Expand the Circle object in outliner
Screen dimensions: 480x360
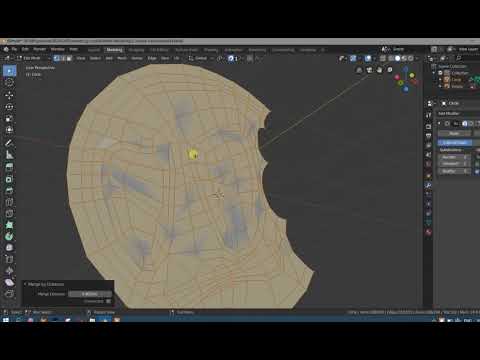(440, 80)
